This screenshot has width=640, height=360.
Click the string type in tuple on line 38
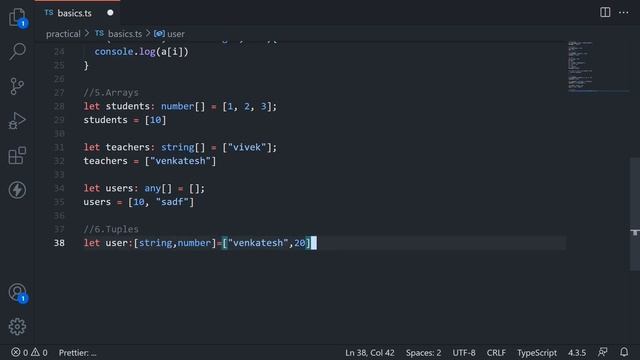[x=156, y=243]
